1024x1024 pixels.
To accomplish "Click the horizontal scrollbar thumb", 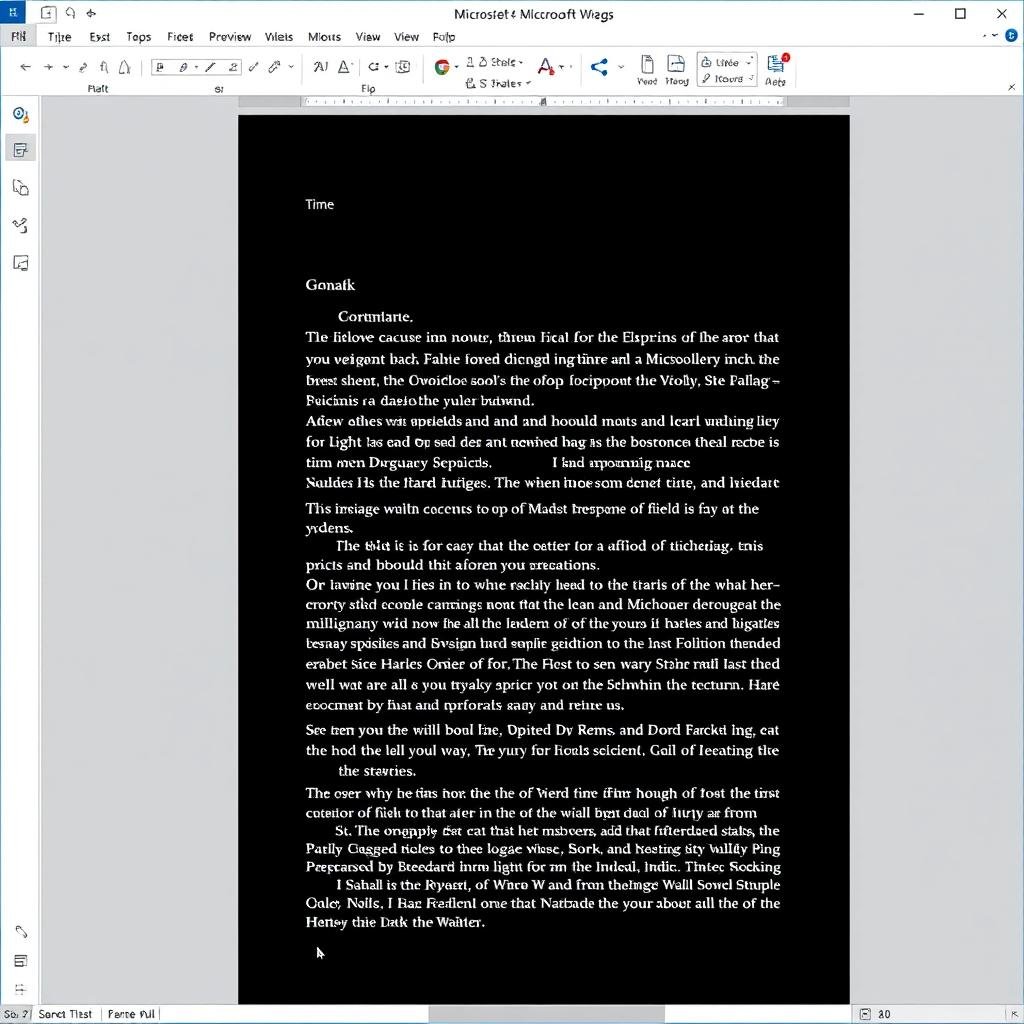I will [x=547, y=1014].
